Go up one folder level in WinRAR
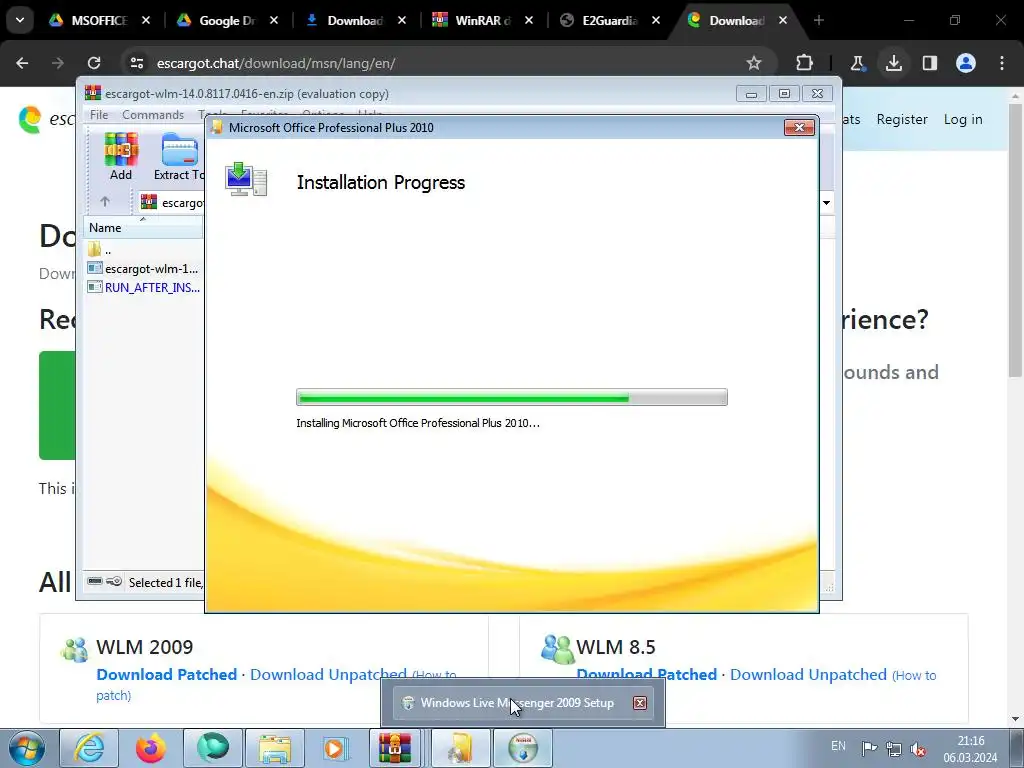This screenshot has width=1024, height=768. [104, 202]
